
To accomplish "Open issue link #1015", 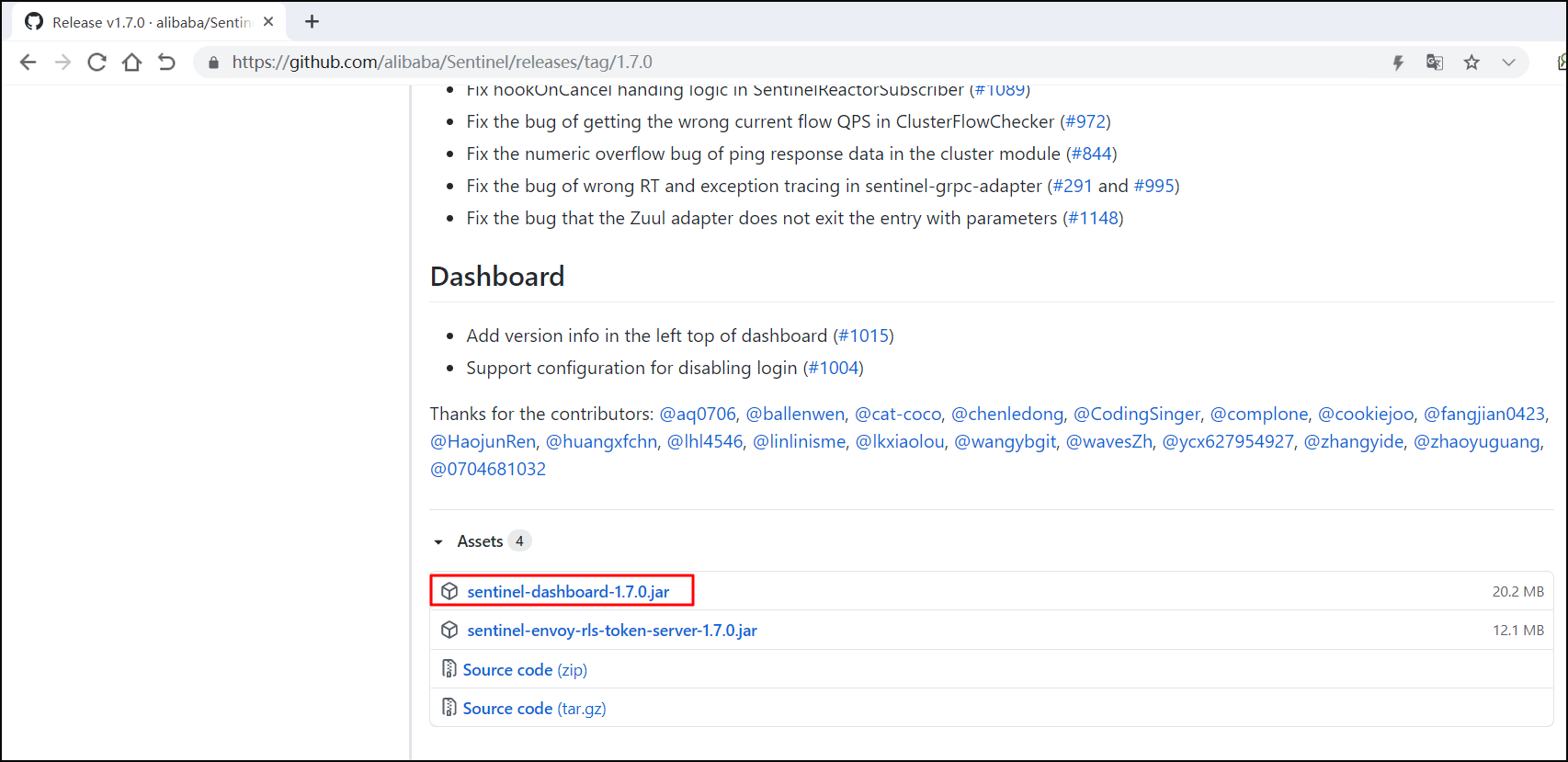I will click(x=863, y=336).
